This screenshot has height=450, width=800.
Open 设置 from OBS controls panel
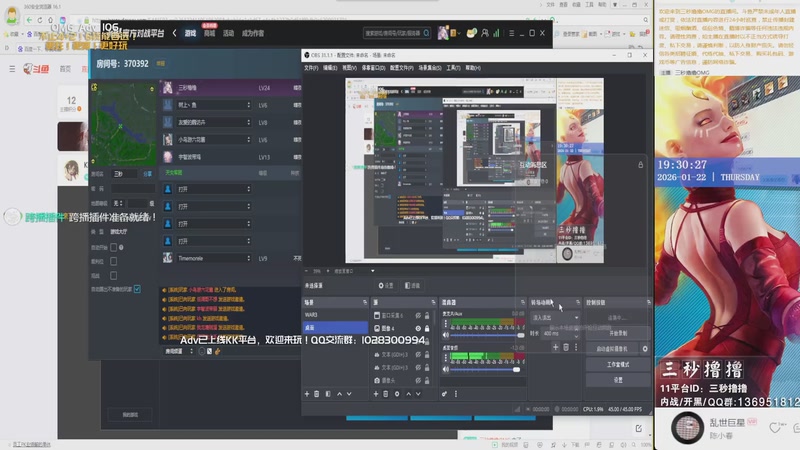[x=618, y=380]
